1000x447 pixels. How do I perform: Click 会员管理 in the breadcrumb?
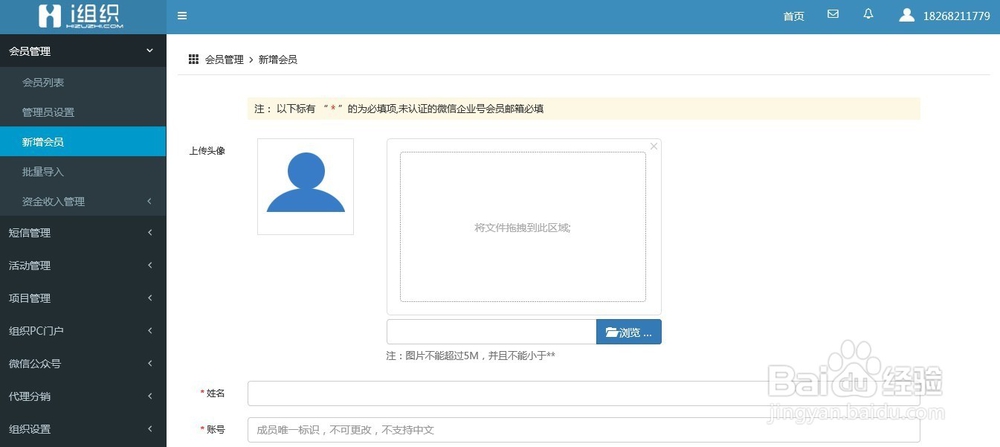pos(224,59)
